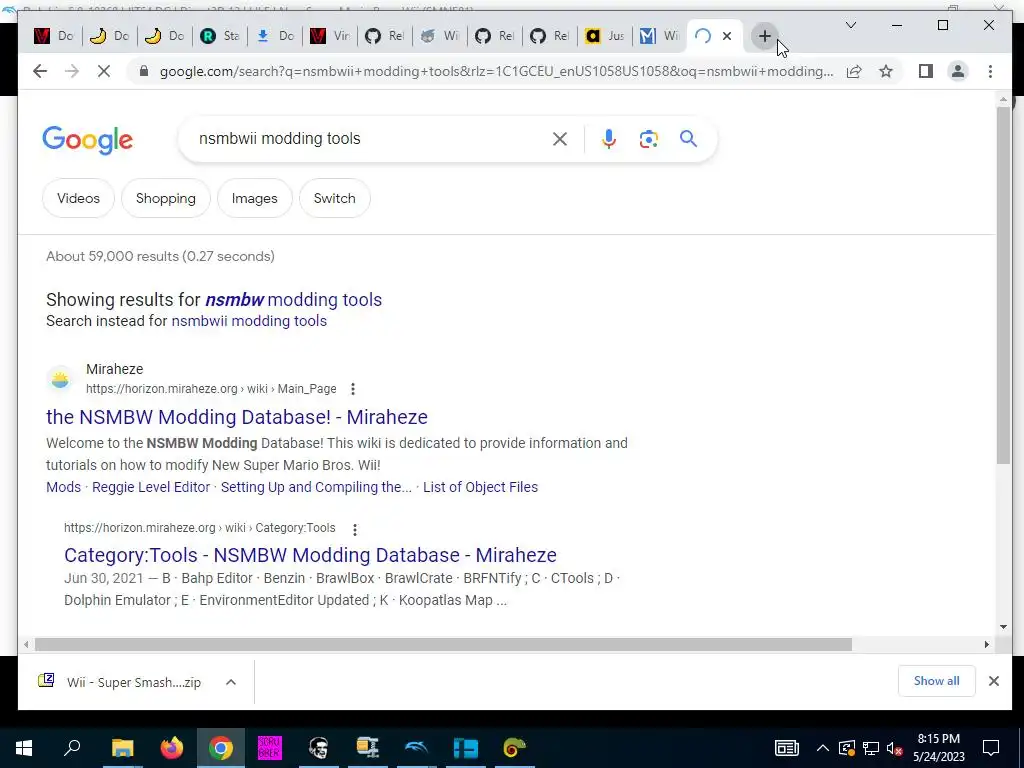Open 'the NSMBW Modding Database!' result
This screenshot has width=1024, height=768.
coord(237,417)
